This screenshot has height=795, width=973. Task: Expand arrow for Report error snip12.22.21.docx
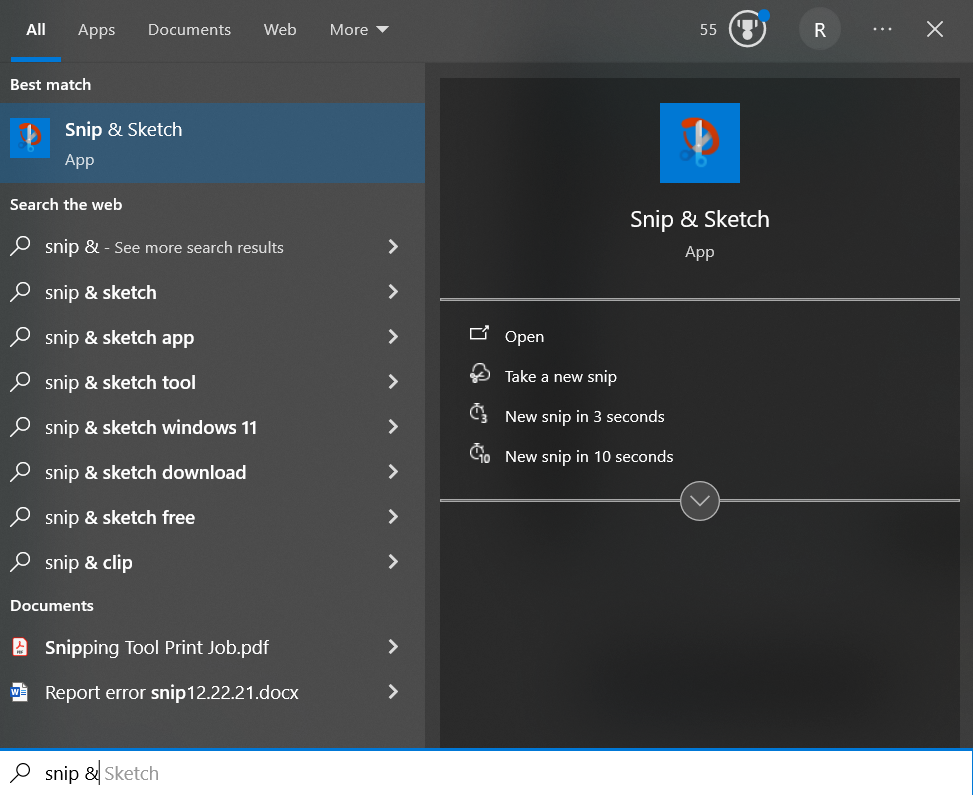[x=393, y=691]
